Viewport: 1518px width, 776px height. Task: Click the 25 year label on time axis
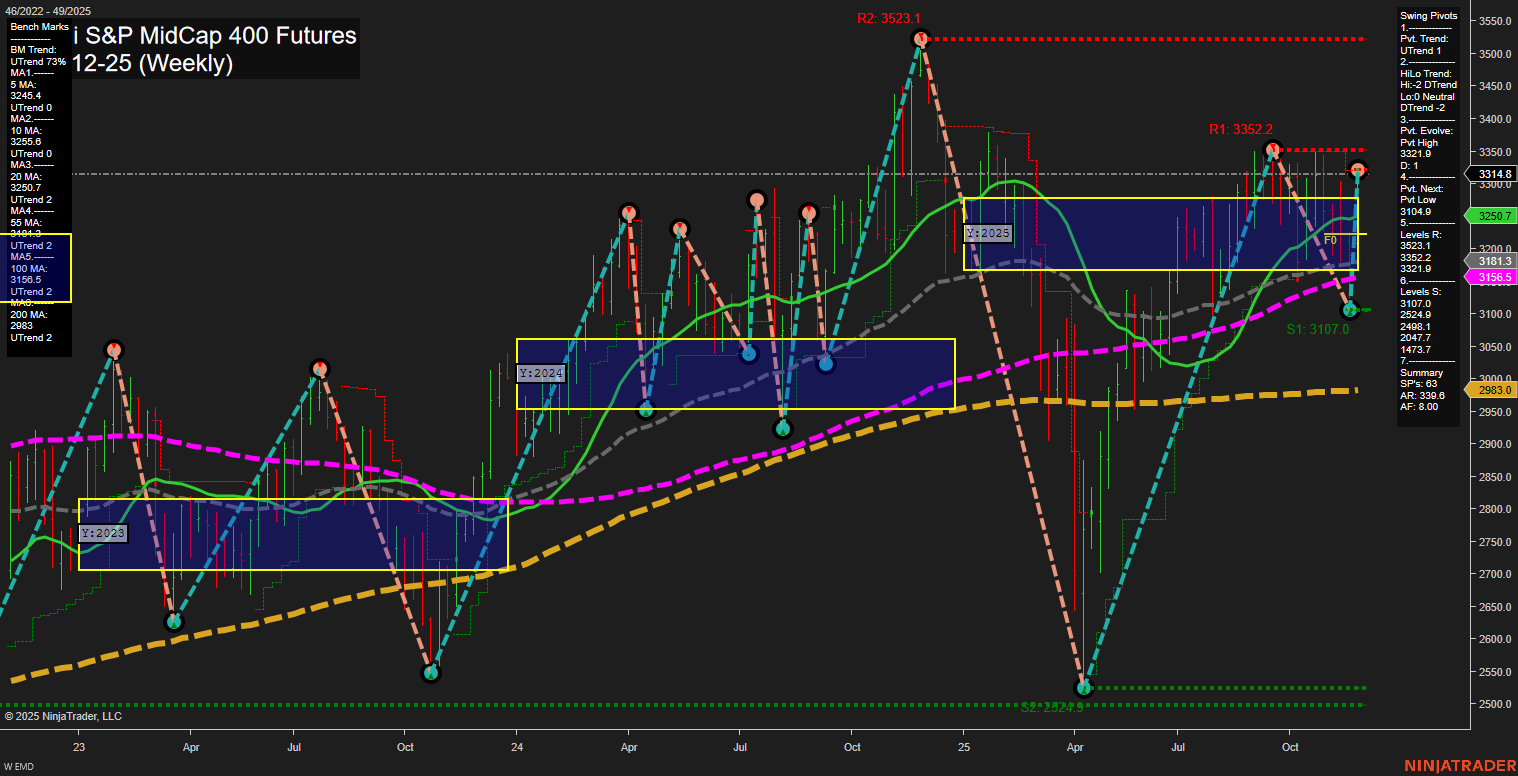pyautogui.click(x=963, y=747)
